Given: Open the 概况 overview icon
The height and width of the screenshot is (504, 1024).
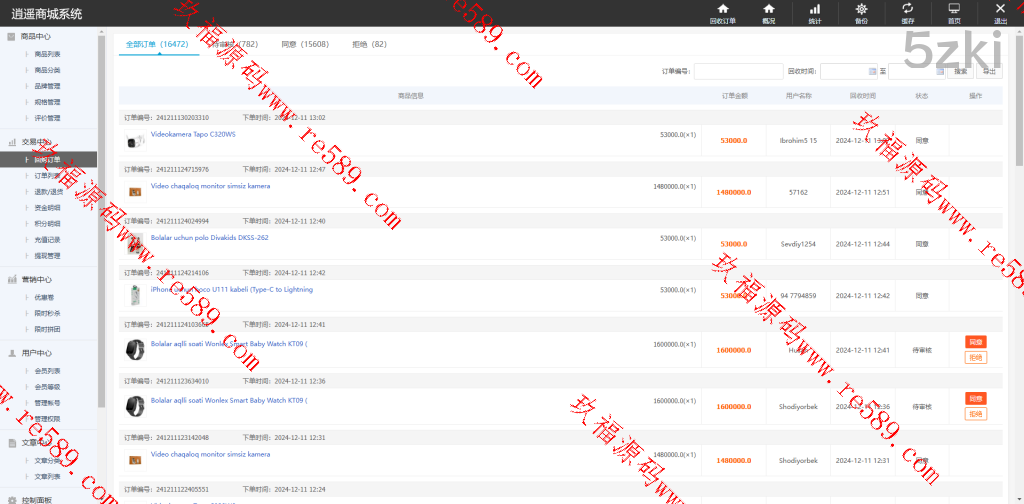Looking at the screenshot, I should click(x=768, y=13).
